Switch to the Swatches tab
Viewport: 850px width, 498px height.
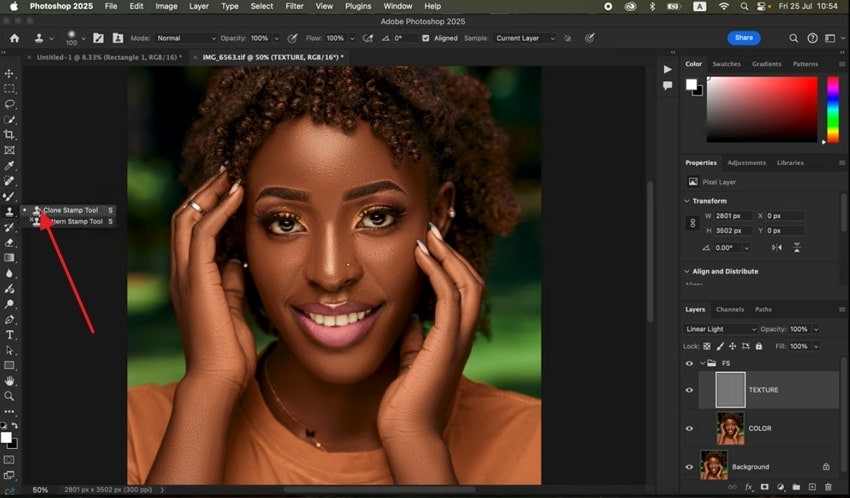coord(726,64)
